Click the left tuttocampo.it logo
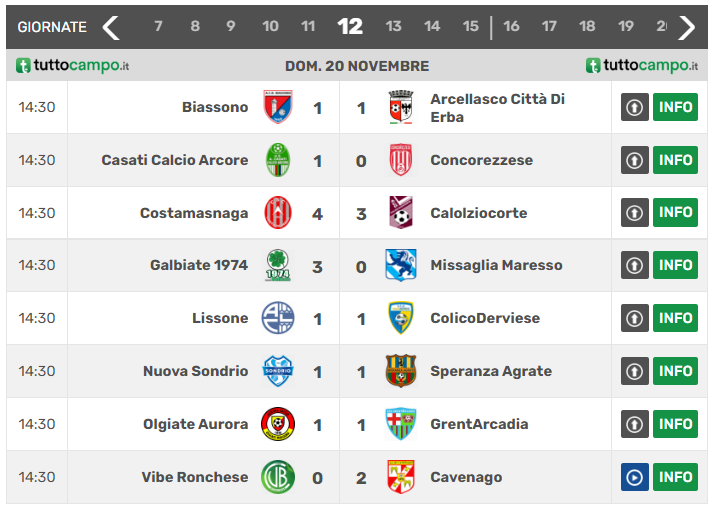The width and height of the screenshot is (710, 512). pyautogui.click(x=72, y=66)
